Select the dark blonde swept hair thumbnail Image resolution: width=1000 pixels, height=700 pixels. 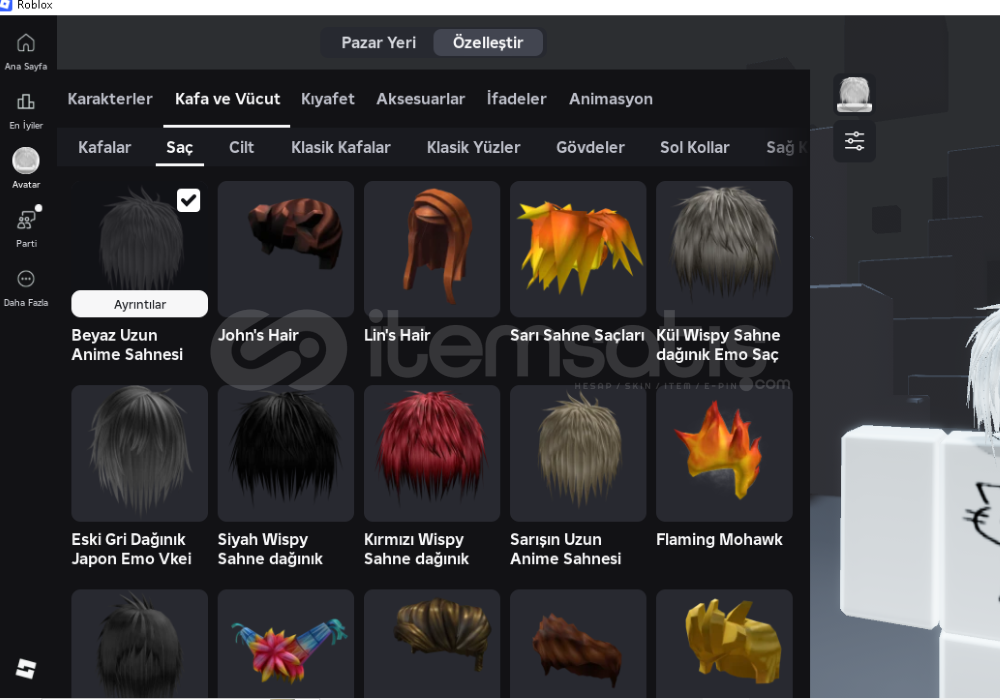pyautogui.click(x=432, y=644)
